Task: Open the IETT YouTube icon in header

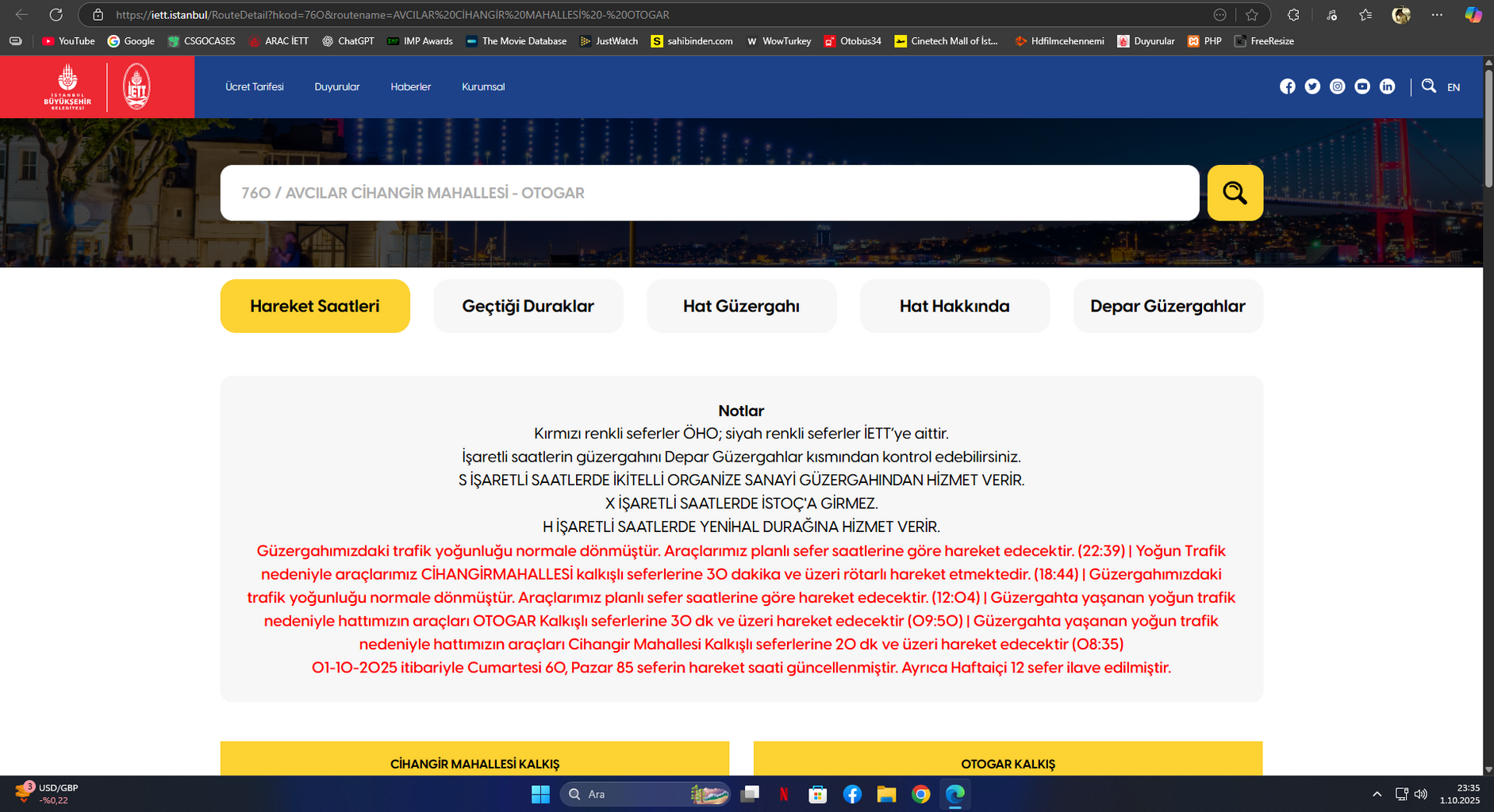Action: [x=1362, y=86]
